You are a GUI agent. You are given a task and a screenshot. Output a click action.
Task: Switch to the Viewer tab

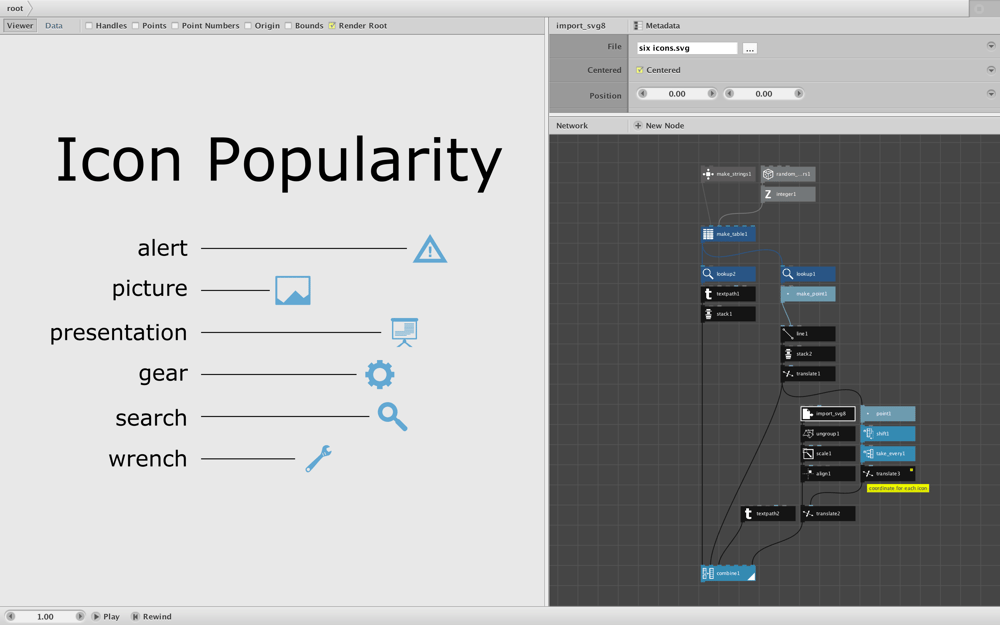pyautogui.click(x=20, y=26)
